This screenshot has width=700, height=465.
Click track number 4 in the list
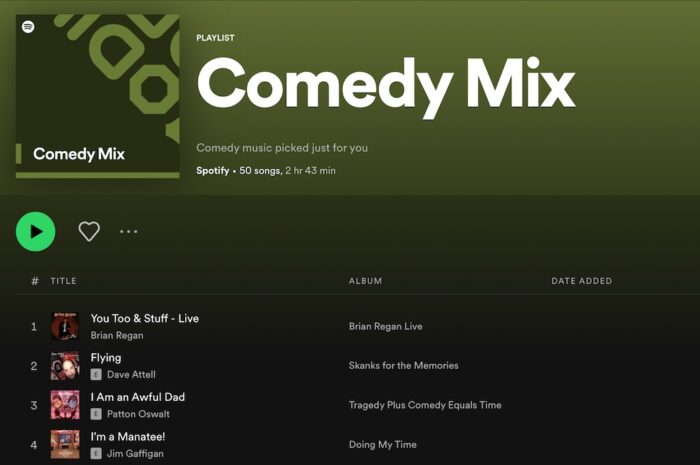pyautogui.click(x=34, y=444)
